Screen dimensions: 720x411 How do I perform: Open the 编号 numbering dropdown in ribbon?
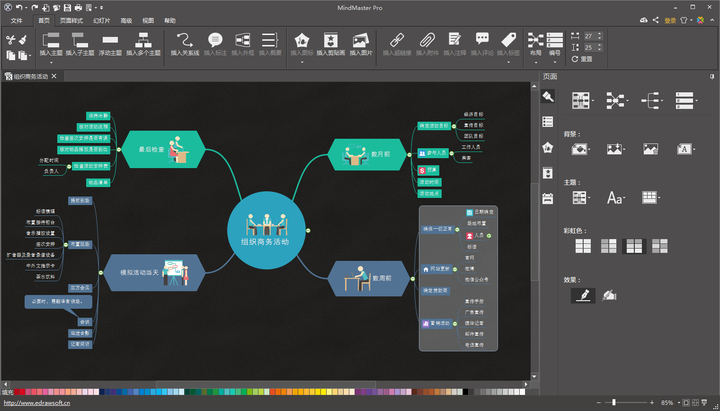pyautogui.click(x=555, y=62)
